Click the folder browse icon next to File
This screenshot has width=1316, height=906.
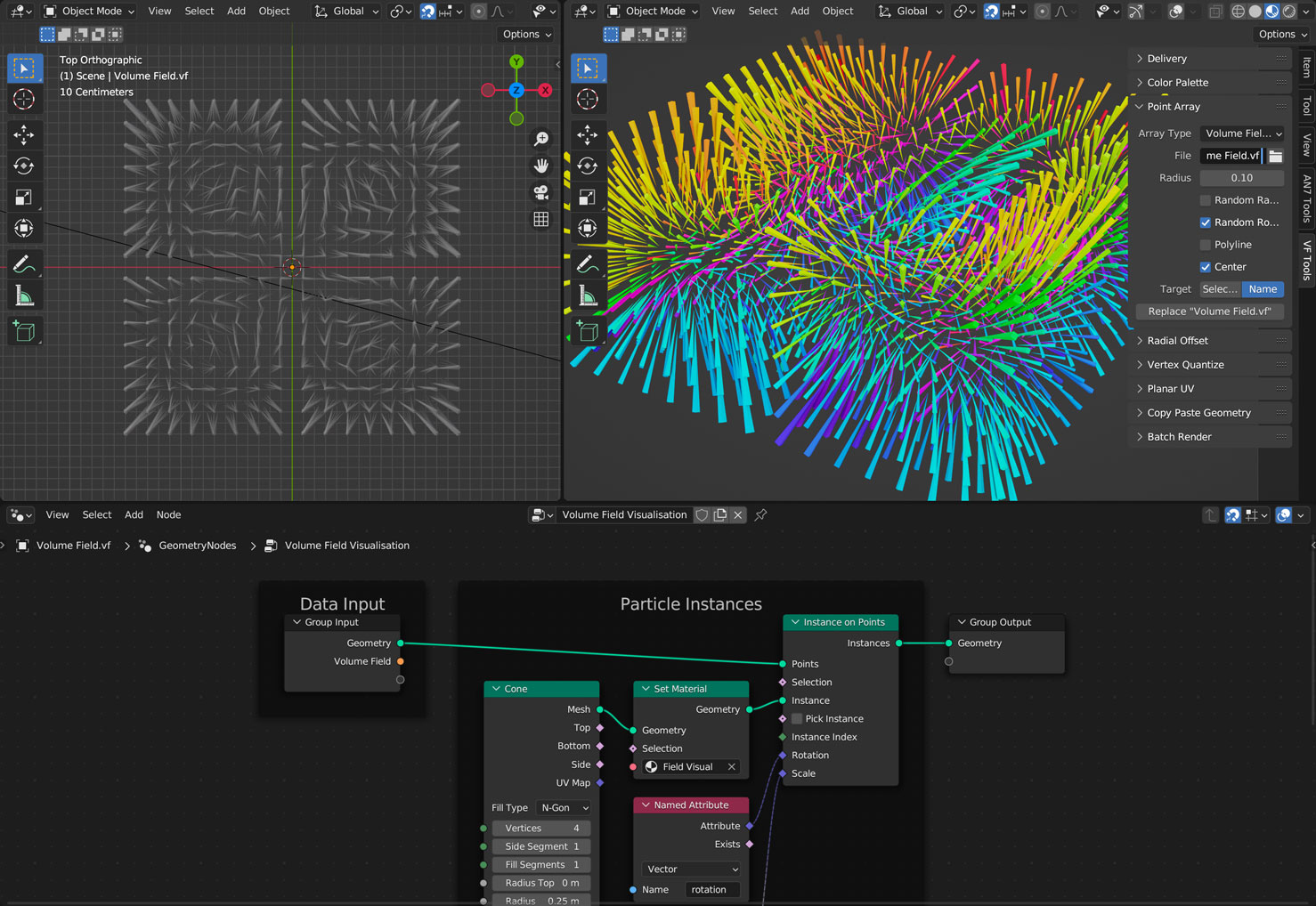pos(1275,156)
